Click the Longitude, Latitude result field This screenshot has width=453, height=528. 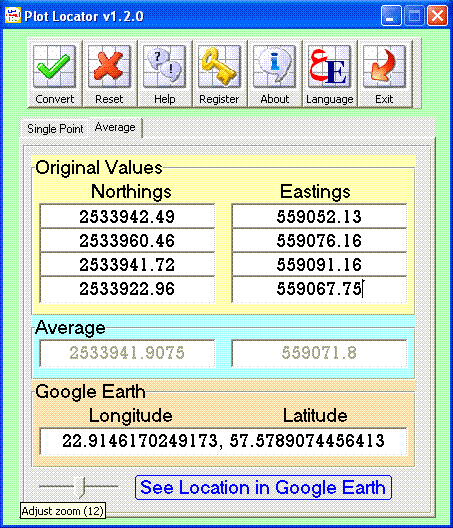[x=223, y=441]
